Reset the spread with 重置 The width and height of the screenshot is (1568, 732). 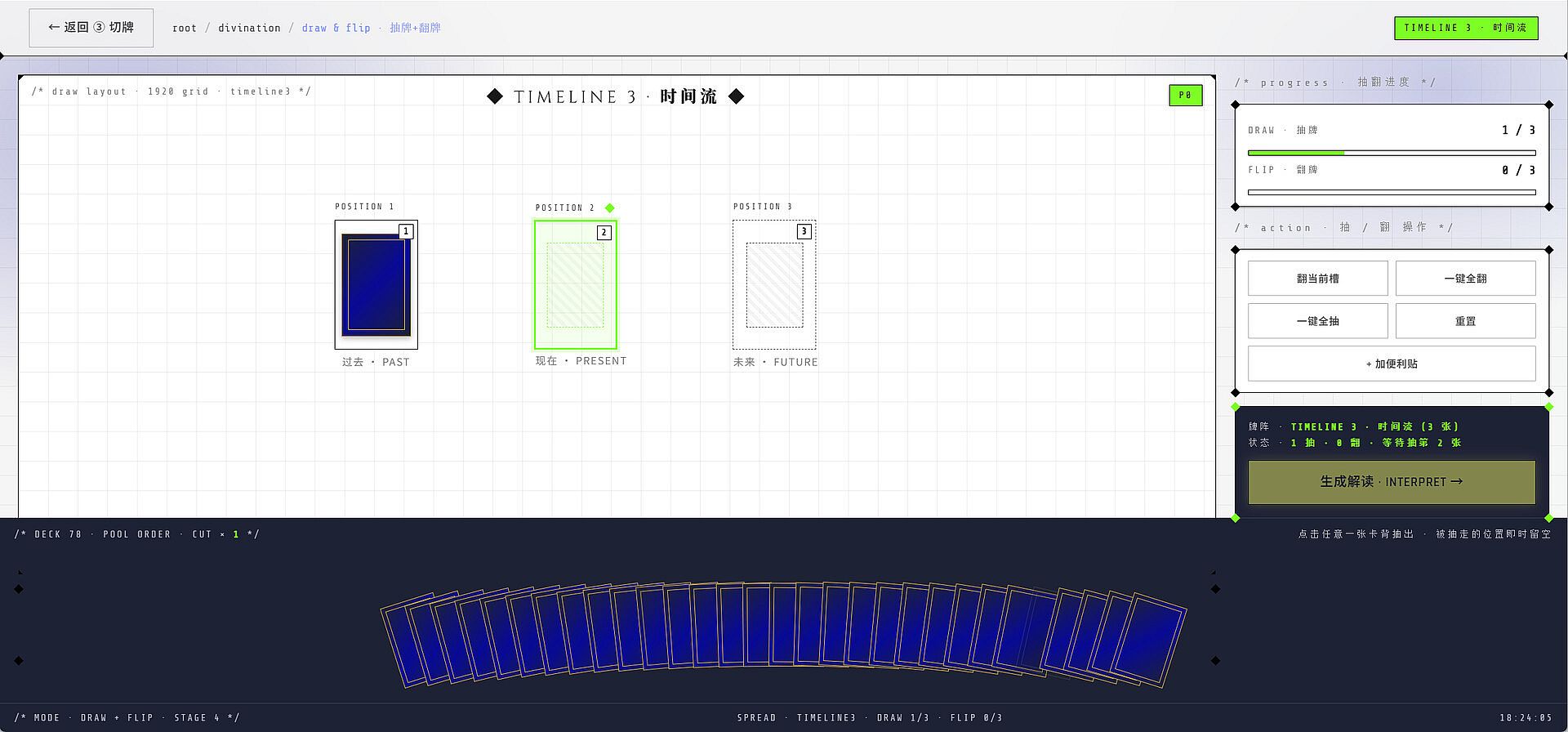(x=1465, y=321)
